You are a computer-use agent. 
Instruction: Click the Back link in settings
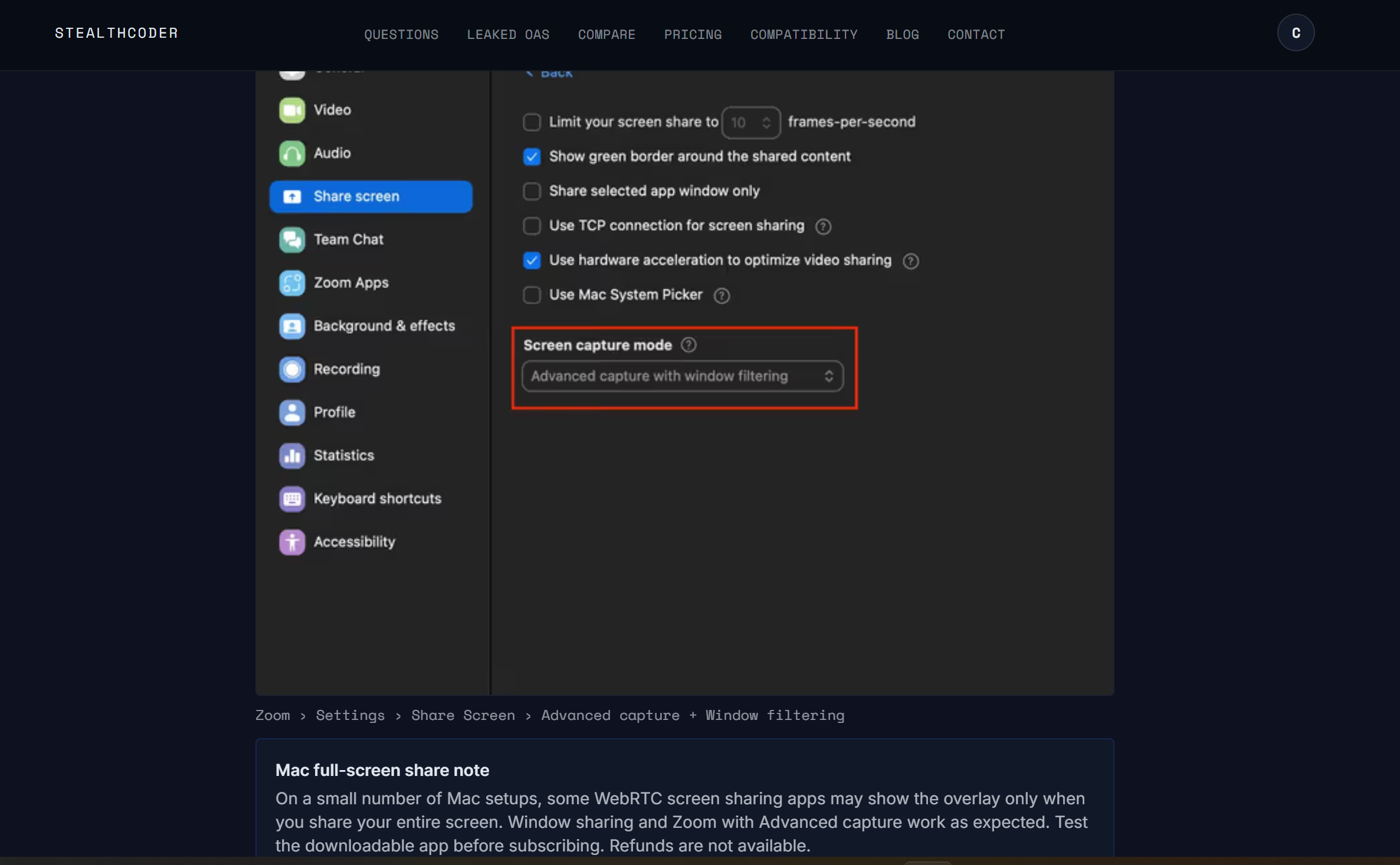(550, 73)
